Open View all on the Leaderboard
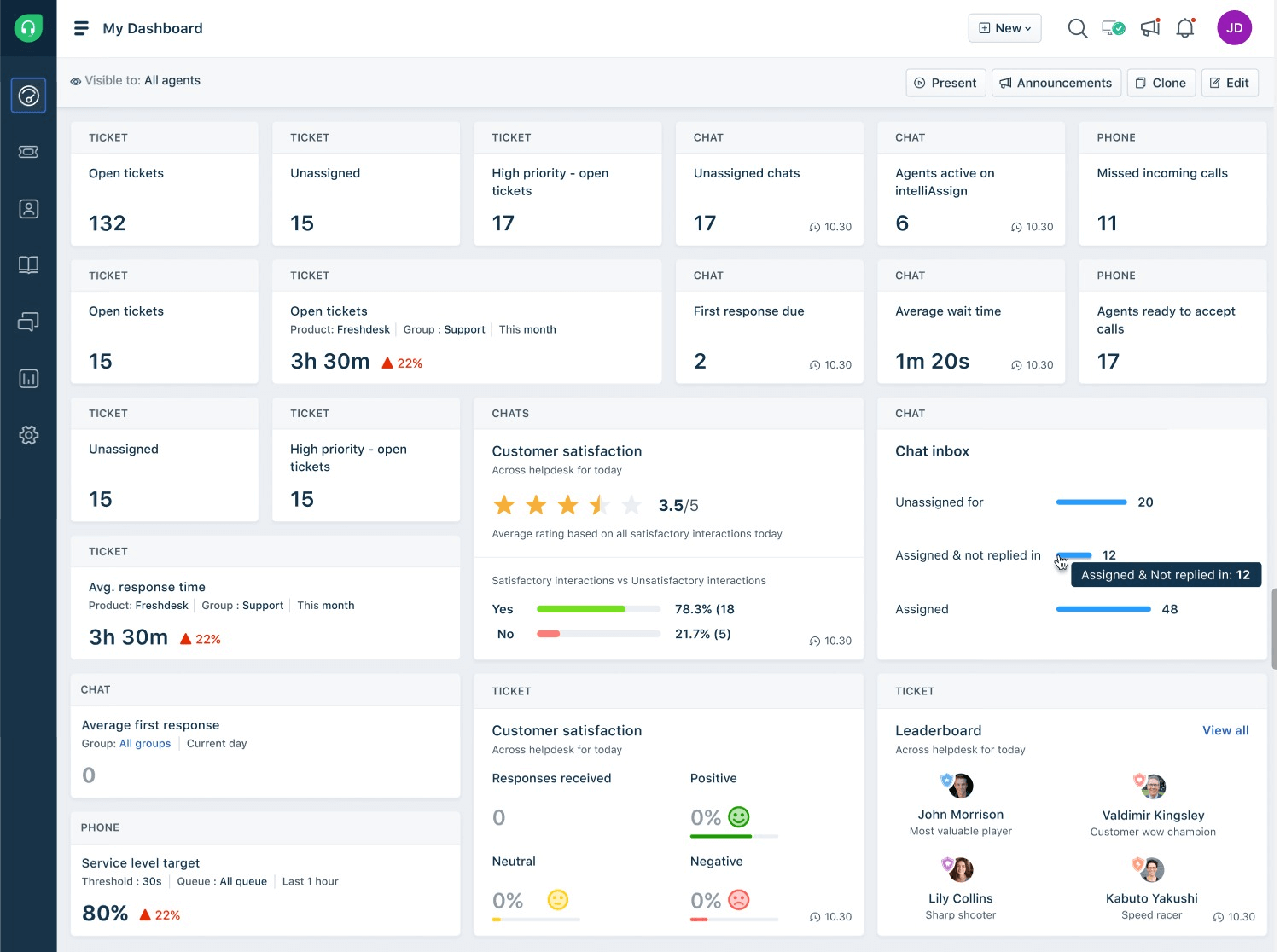This screenshot has width=1280, height=952. coord(1225,730)
